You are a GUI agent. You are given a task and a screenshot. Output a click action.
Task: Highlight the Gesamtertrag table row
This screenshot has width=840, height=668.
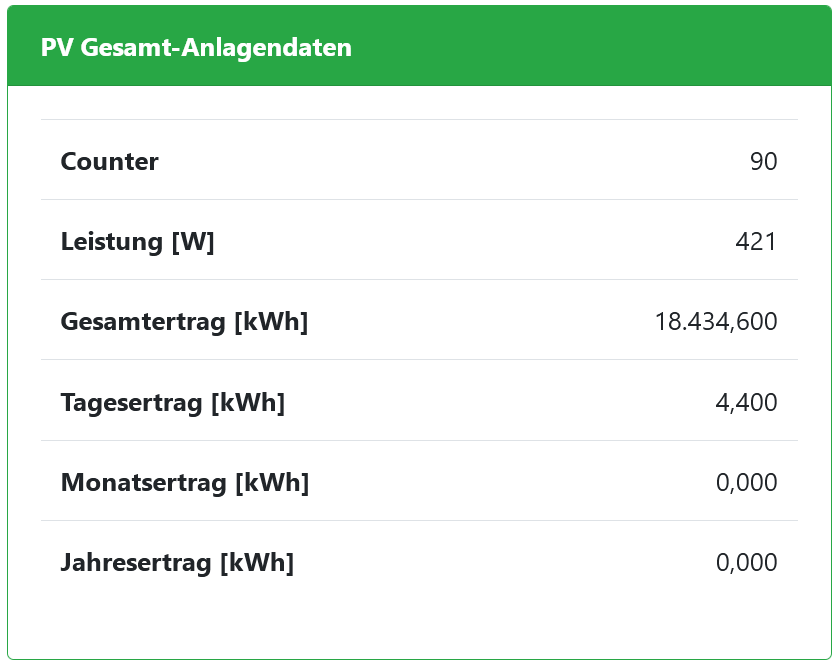(x=420, y=321)
